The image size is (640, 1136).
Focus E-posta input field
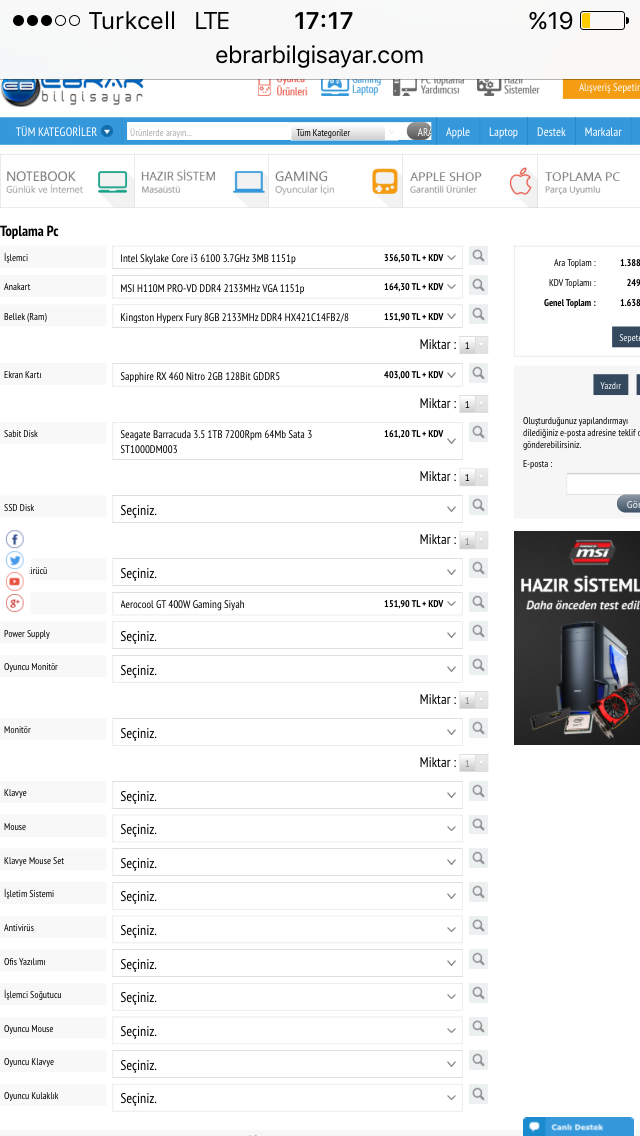point(603,484)
